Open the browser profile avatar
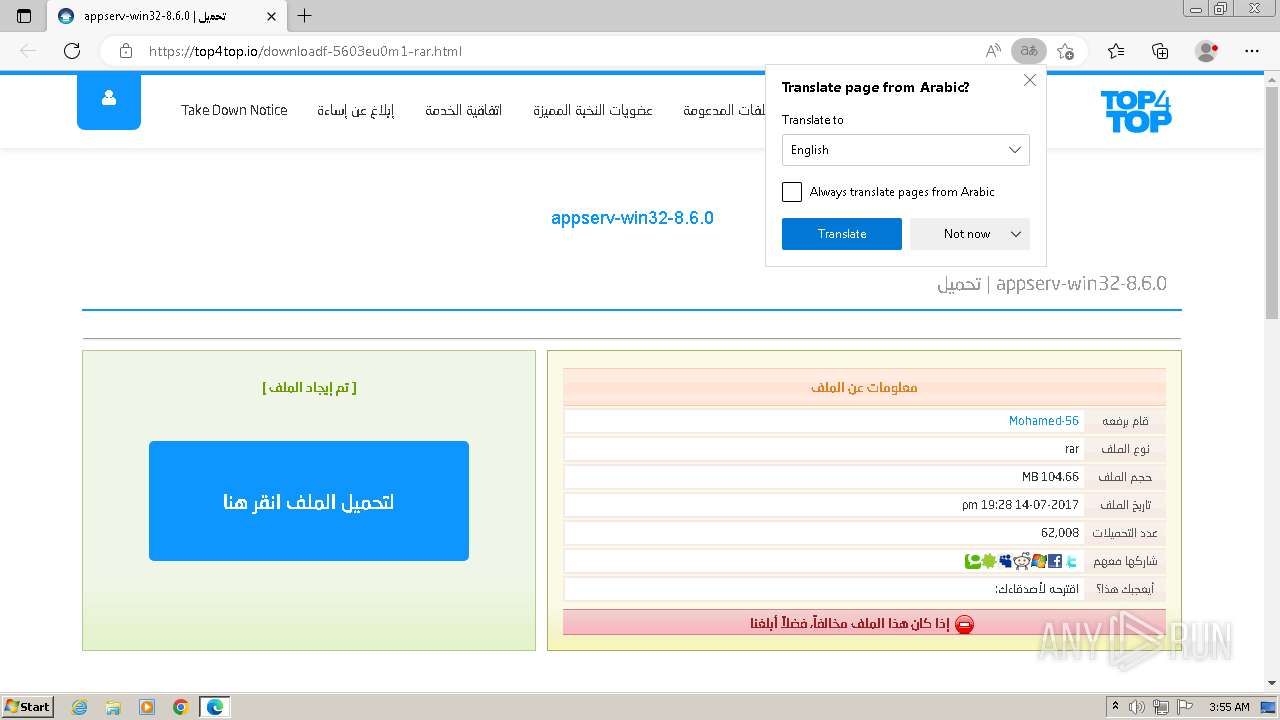 1207,51
